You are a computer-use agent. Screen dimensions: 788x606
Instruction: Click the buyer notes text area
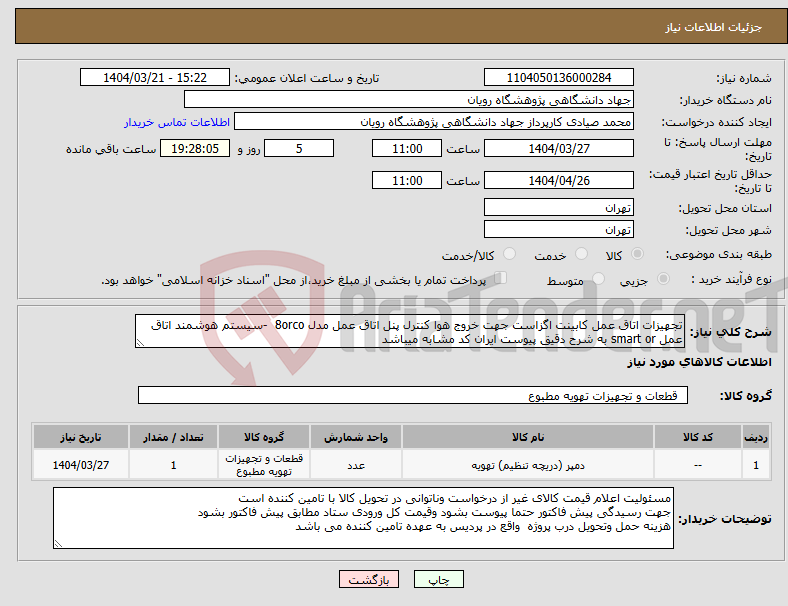tap(363, 518)
